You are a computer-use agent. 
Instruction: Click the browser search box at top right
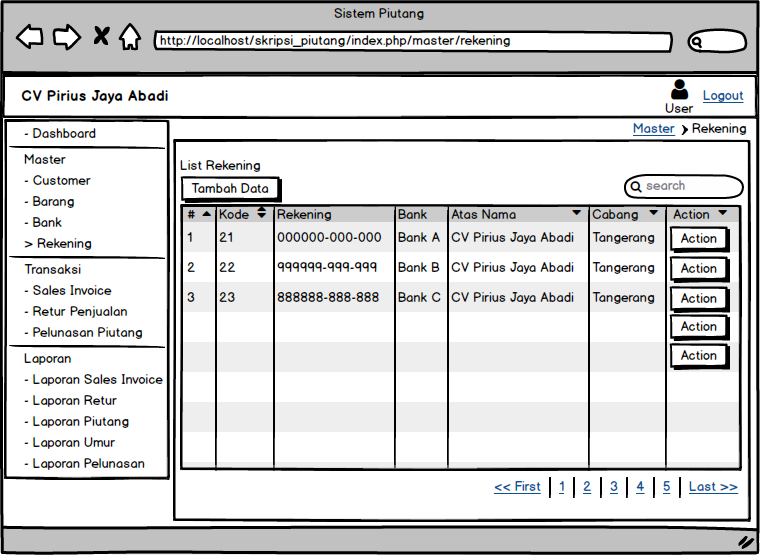(x=717, y=41)
